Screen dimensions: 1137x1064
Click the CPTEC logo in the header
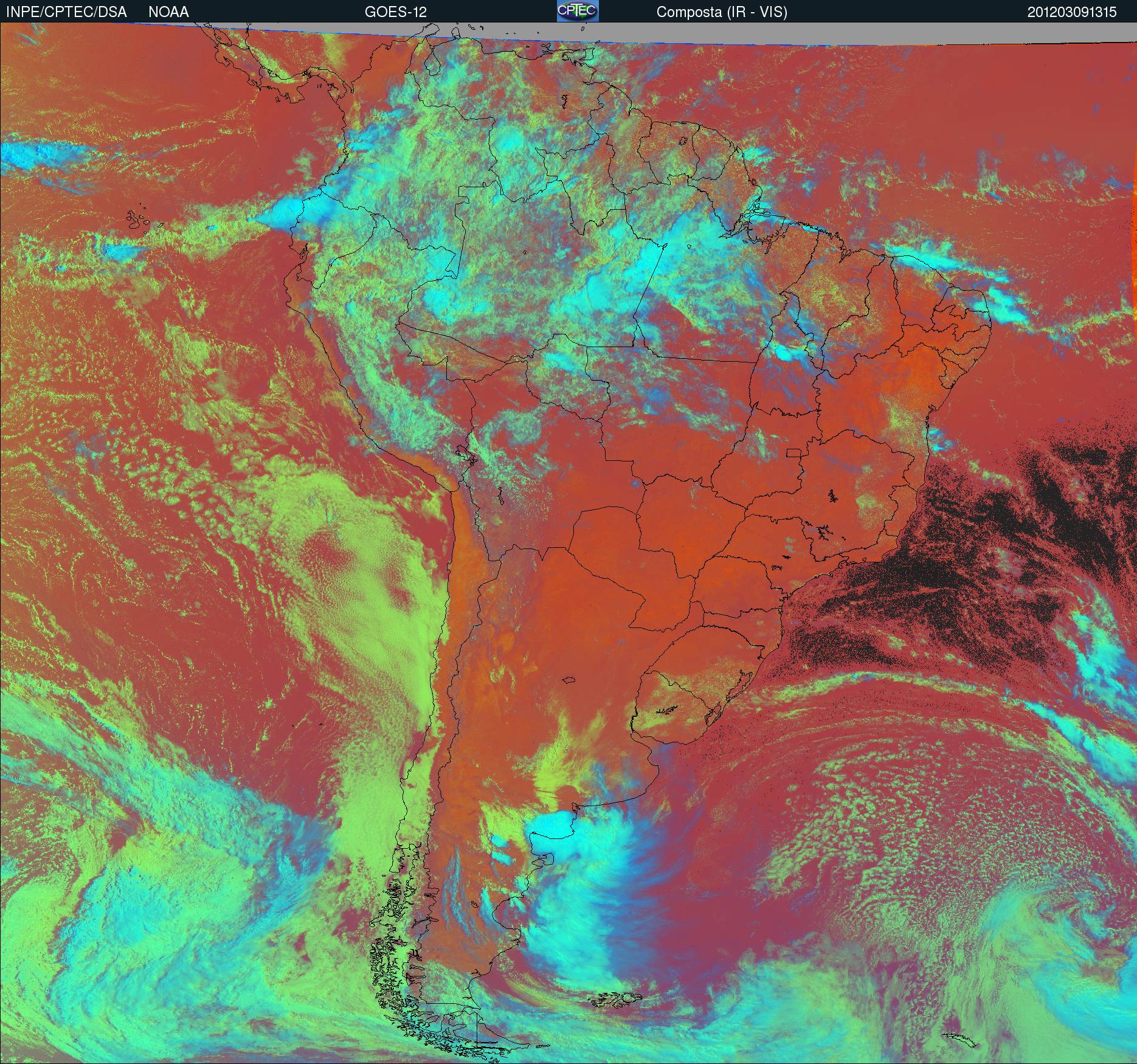(x=578, y=11)
